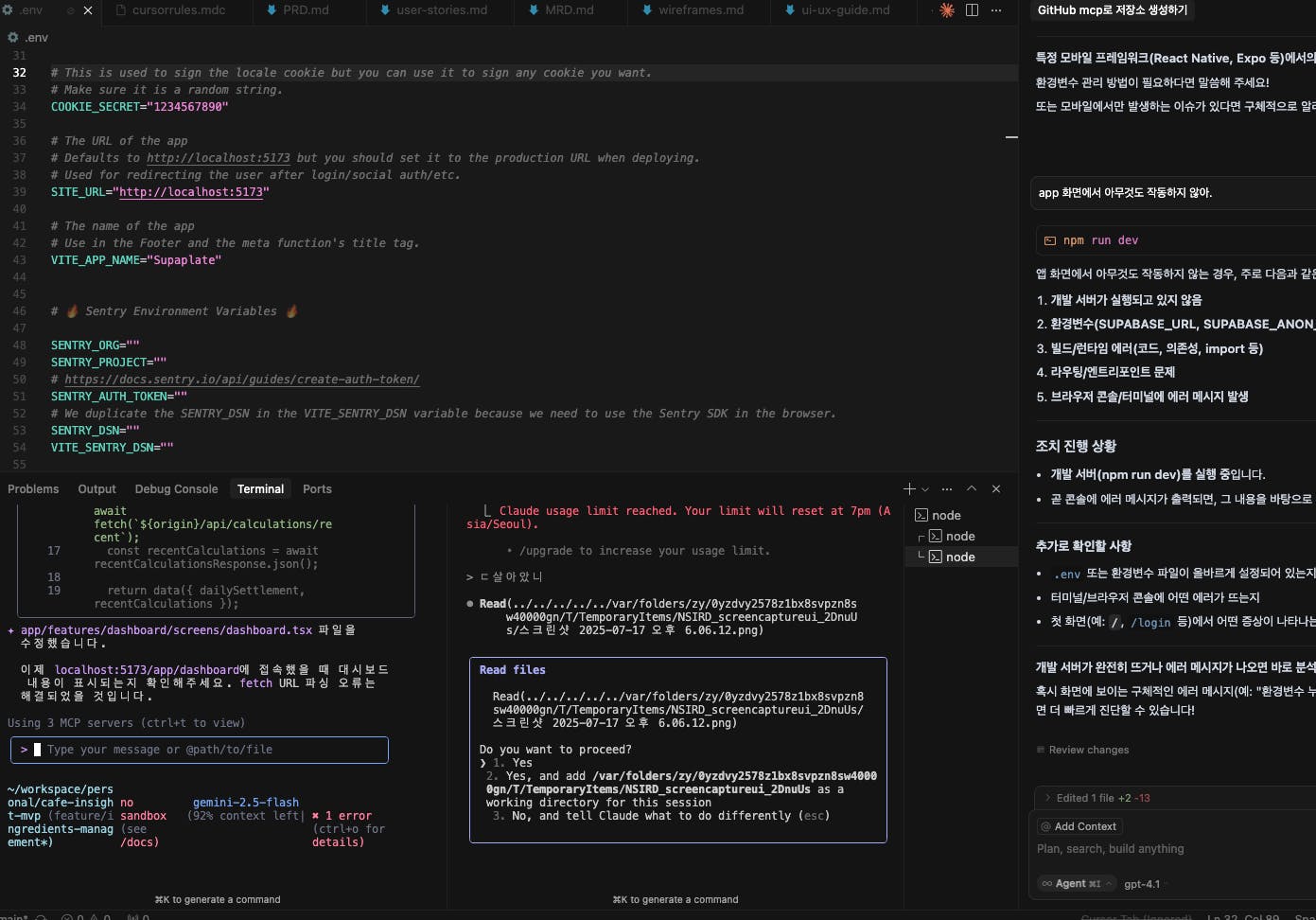Add a new terminal with plus icon

[909, 488]
